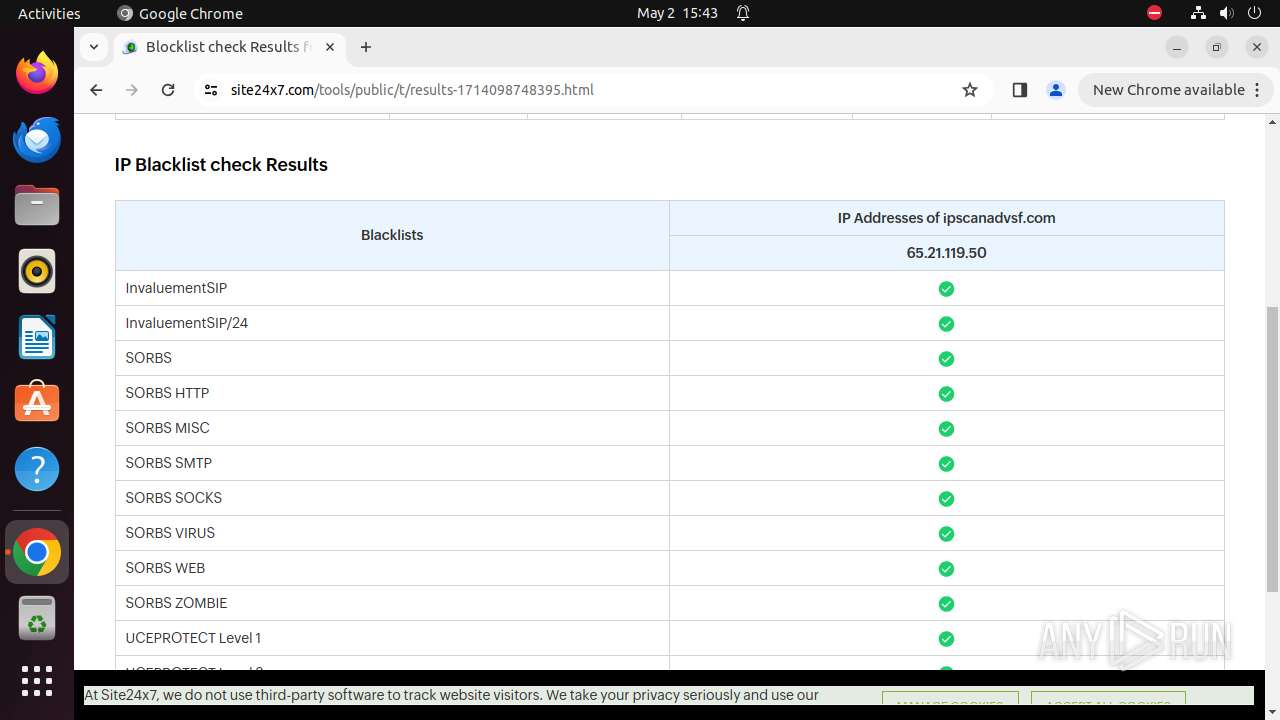Open Chrome profile avatar
Image resolution: width=1280 pixels, height=720 pixels.
point(1056,90)
